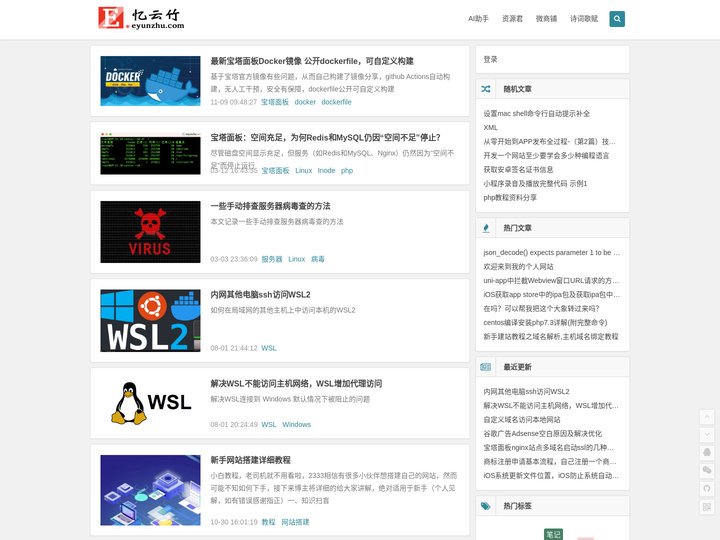Click the php tag under Redis article

pos(347,170)
